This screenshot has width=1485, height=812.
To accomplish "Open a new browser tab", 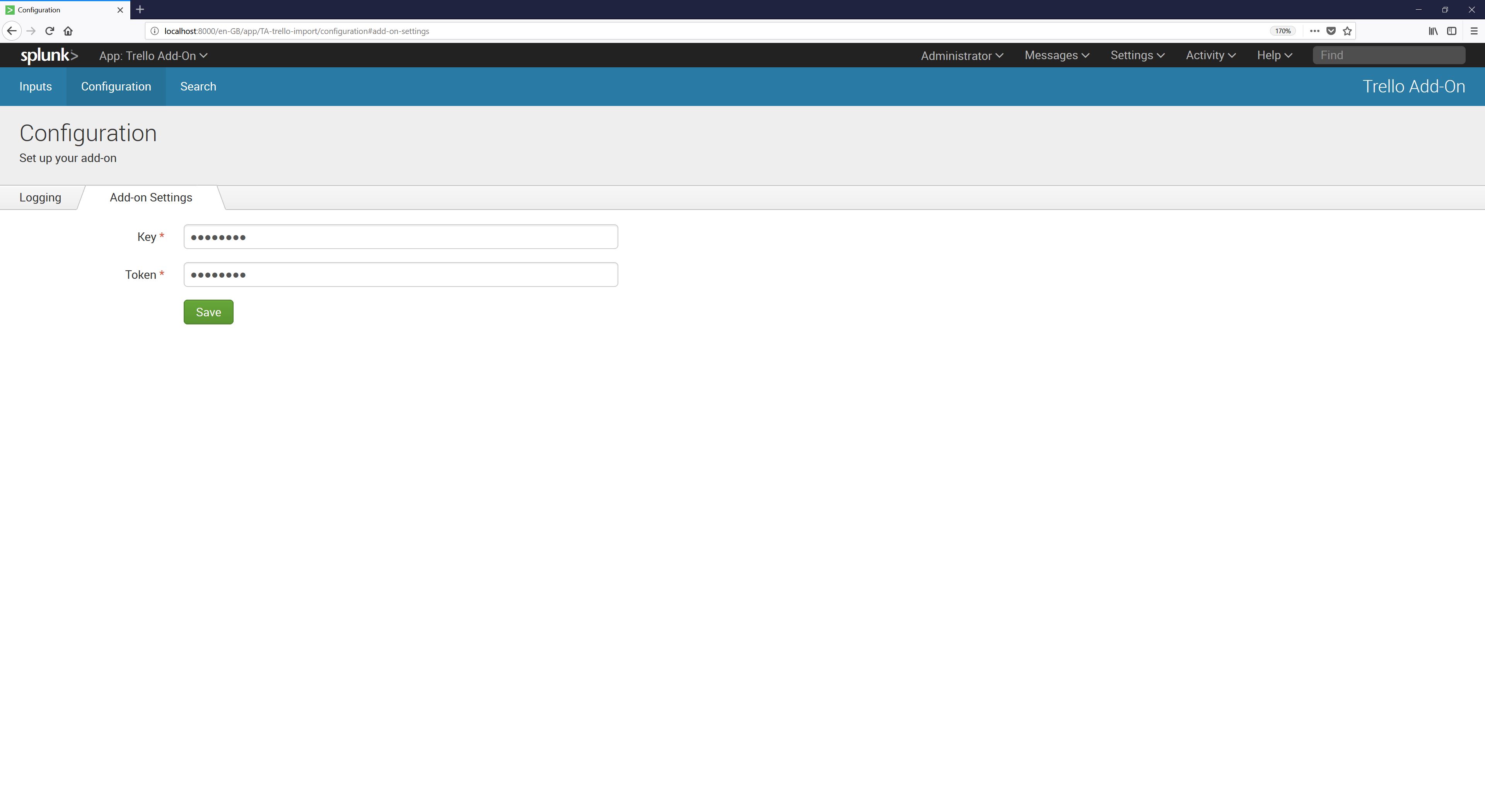I will point(140,10).
